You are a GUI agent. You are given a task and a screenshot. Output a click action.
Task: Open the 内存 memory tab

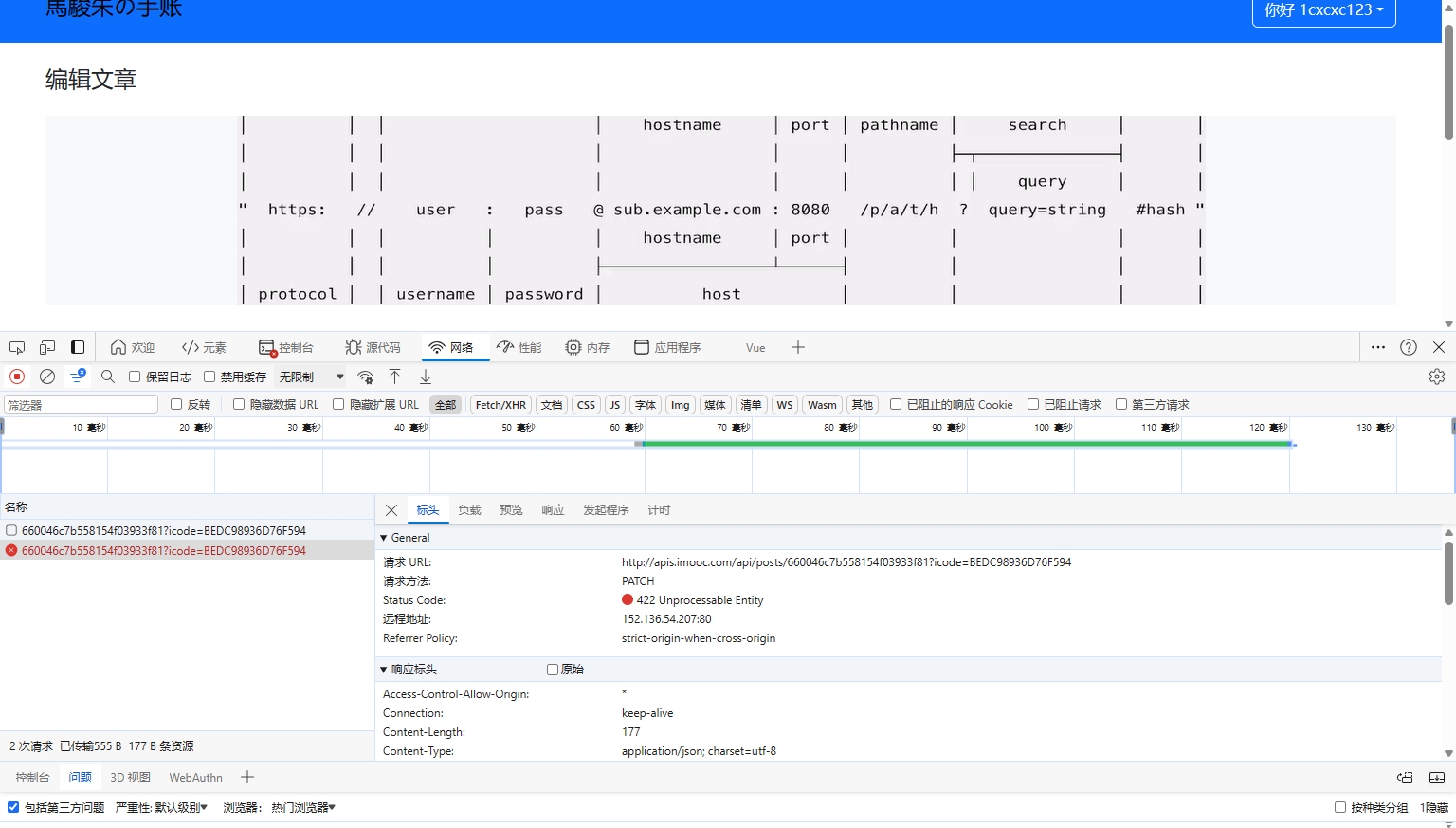587,347
